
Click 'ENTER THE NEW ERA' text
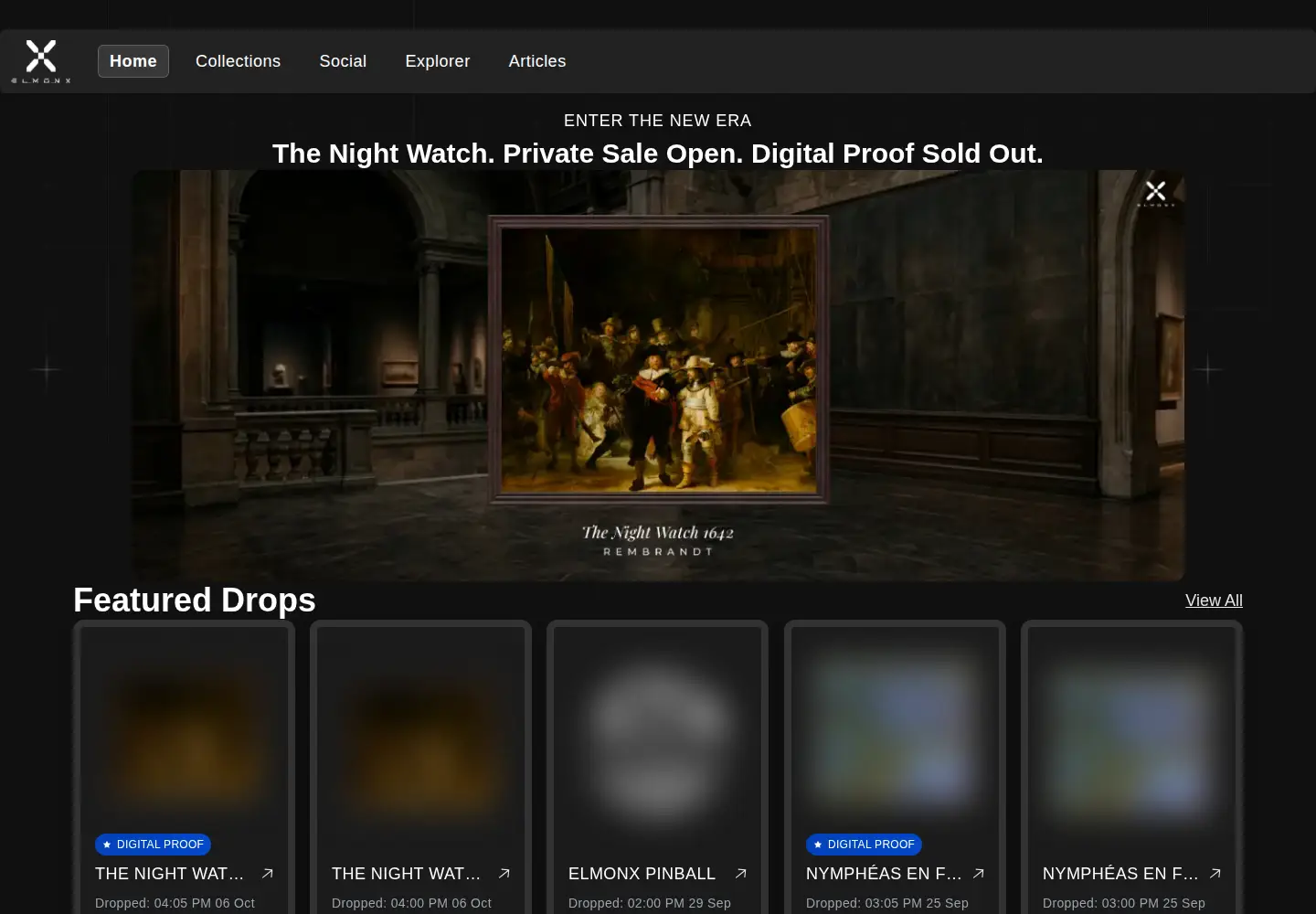(x=658, y=121)
